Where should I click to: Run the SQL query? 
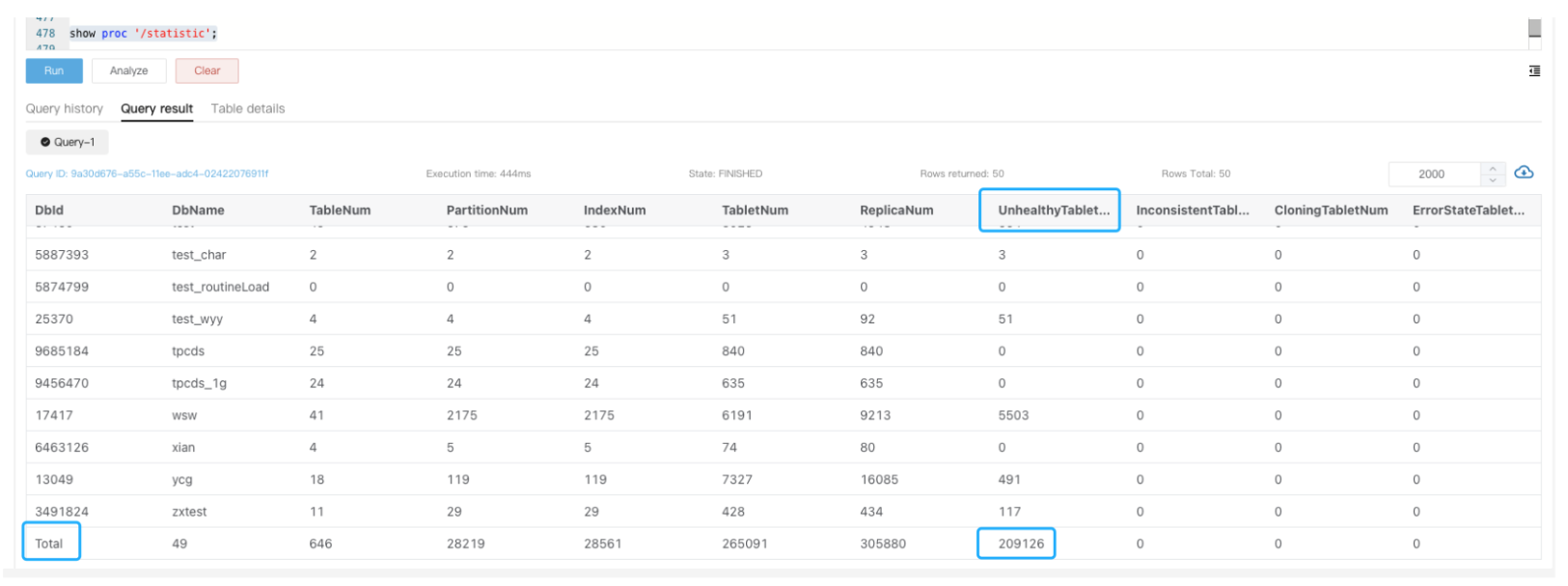click(54, 70)
